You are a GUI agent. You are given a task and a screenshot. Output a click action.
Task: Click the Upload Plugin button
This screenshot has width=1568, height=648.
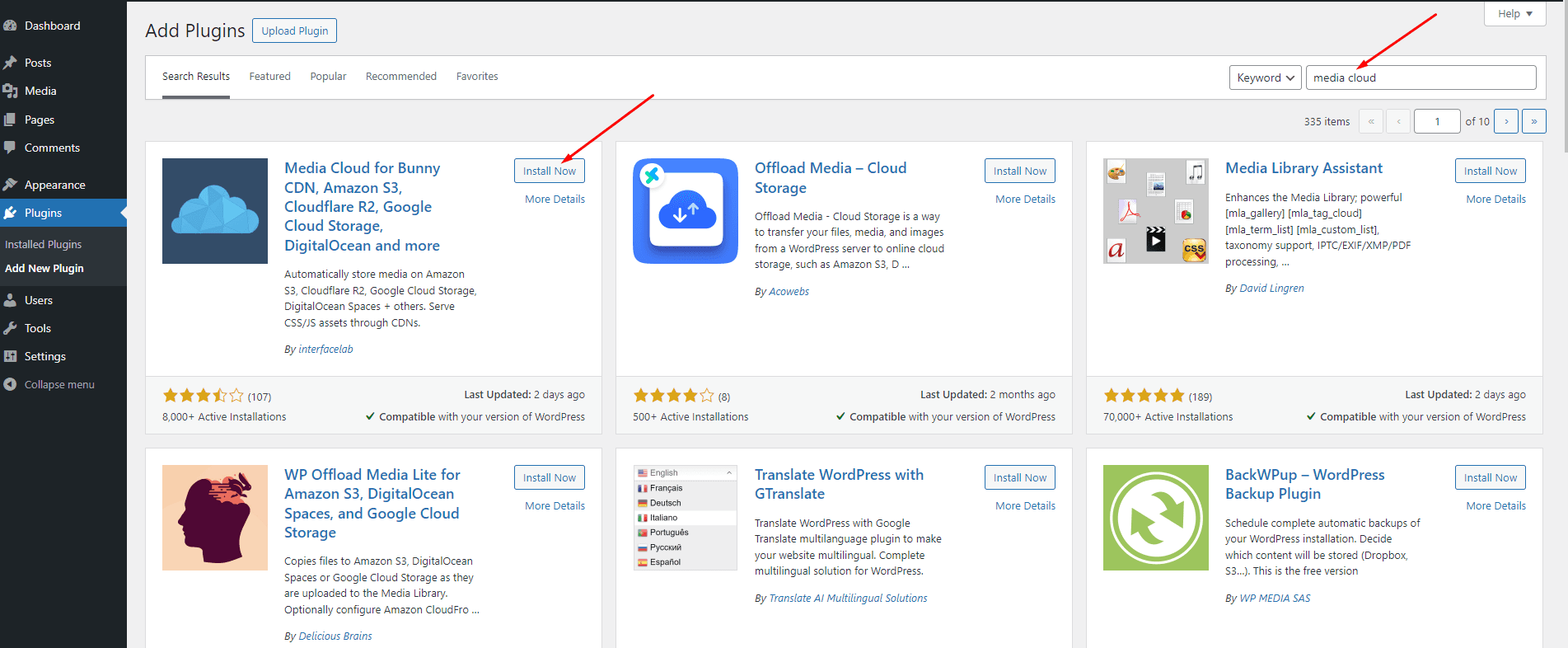click(x=294, y=31)
